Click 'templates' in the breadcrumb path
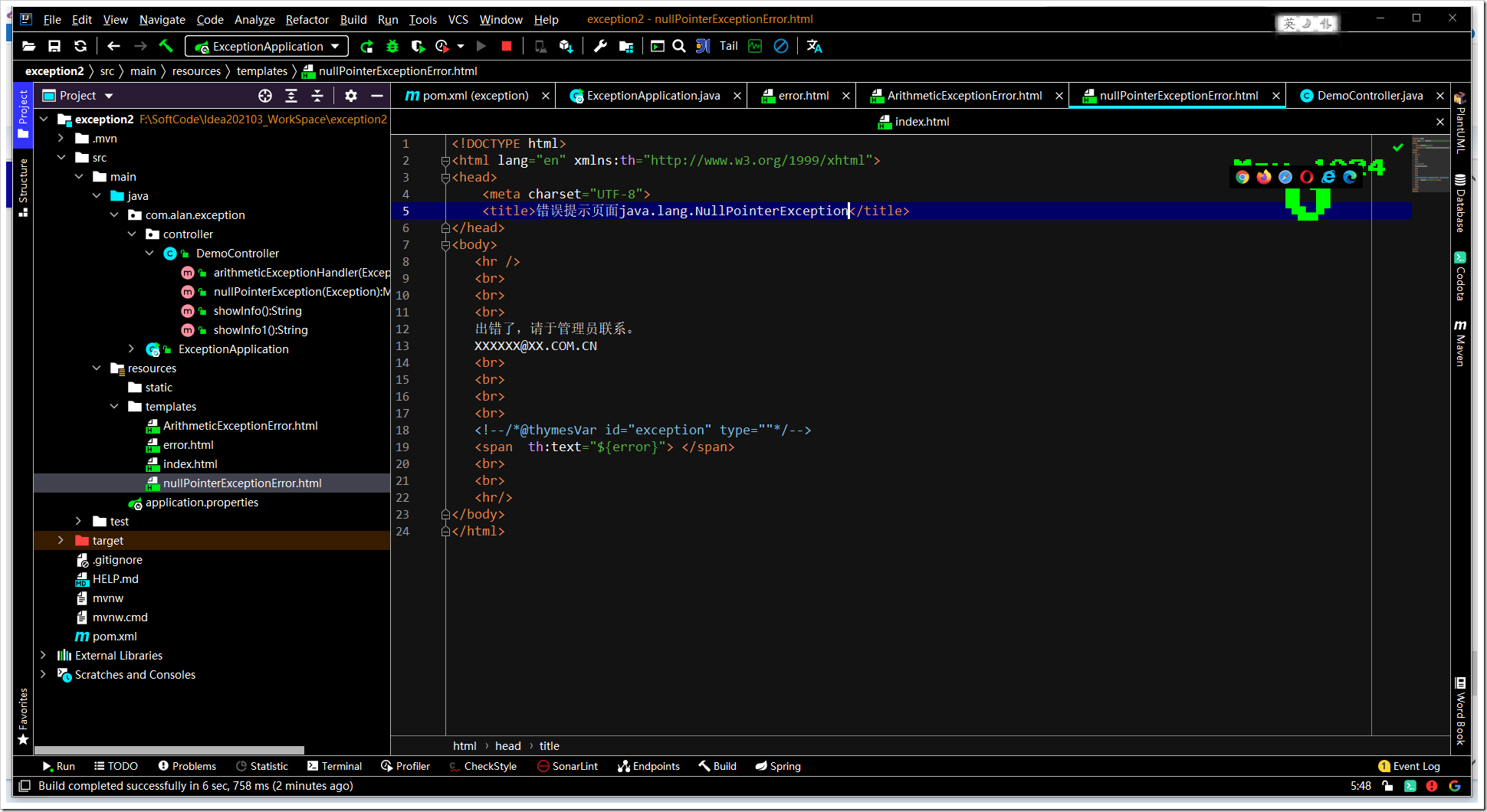 click(x=261, y=71)
